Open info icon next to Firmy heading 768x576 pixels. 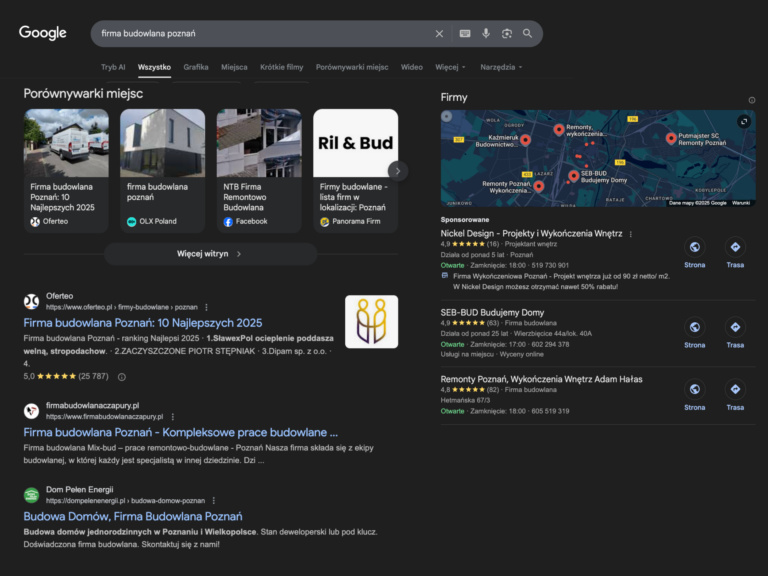752,100
